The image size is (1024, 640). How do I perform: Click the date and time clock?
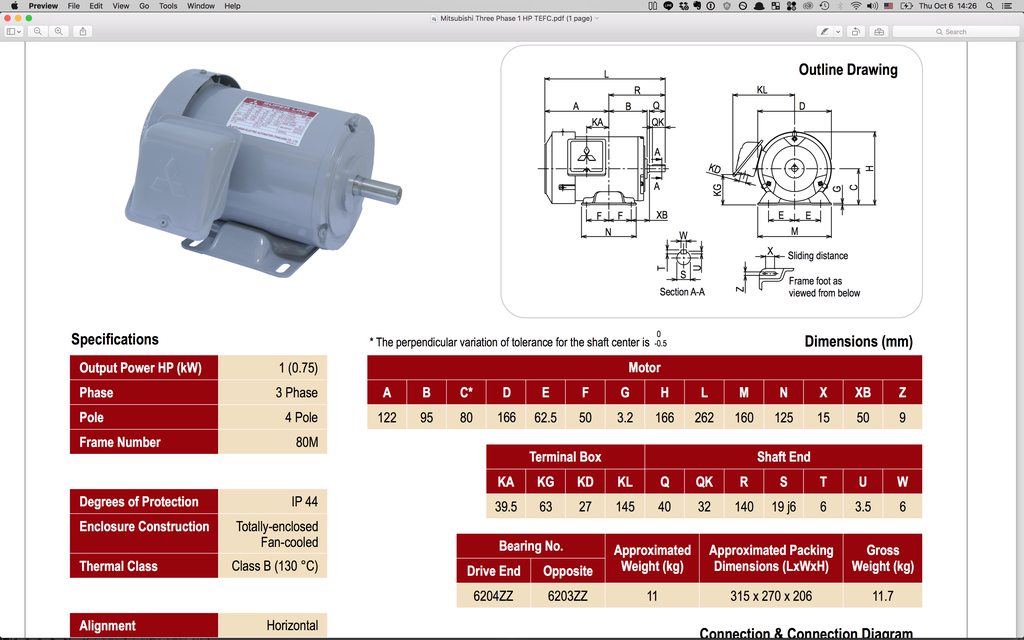click(x=946, y=6)
